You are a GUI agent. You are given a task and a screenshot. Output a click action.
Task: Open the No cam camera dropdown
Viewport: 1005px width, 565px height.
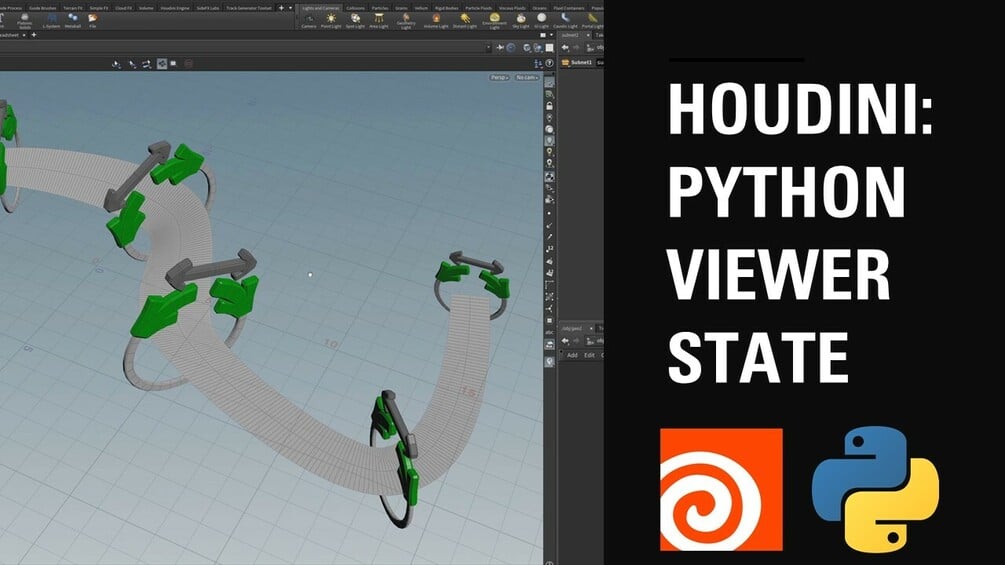(x=526, y=78)
